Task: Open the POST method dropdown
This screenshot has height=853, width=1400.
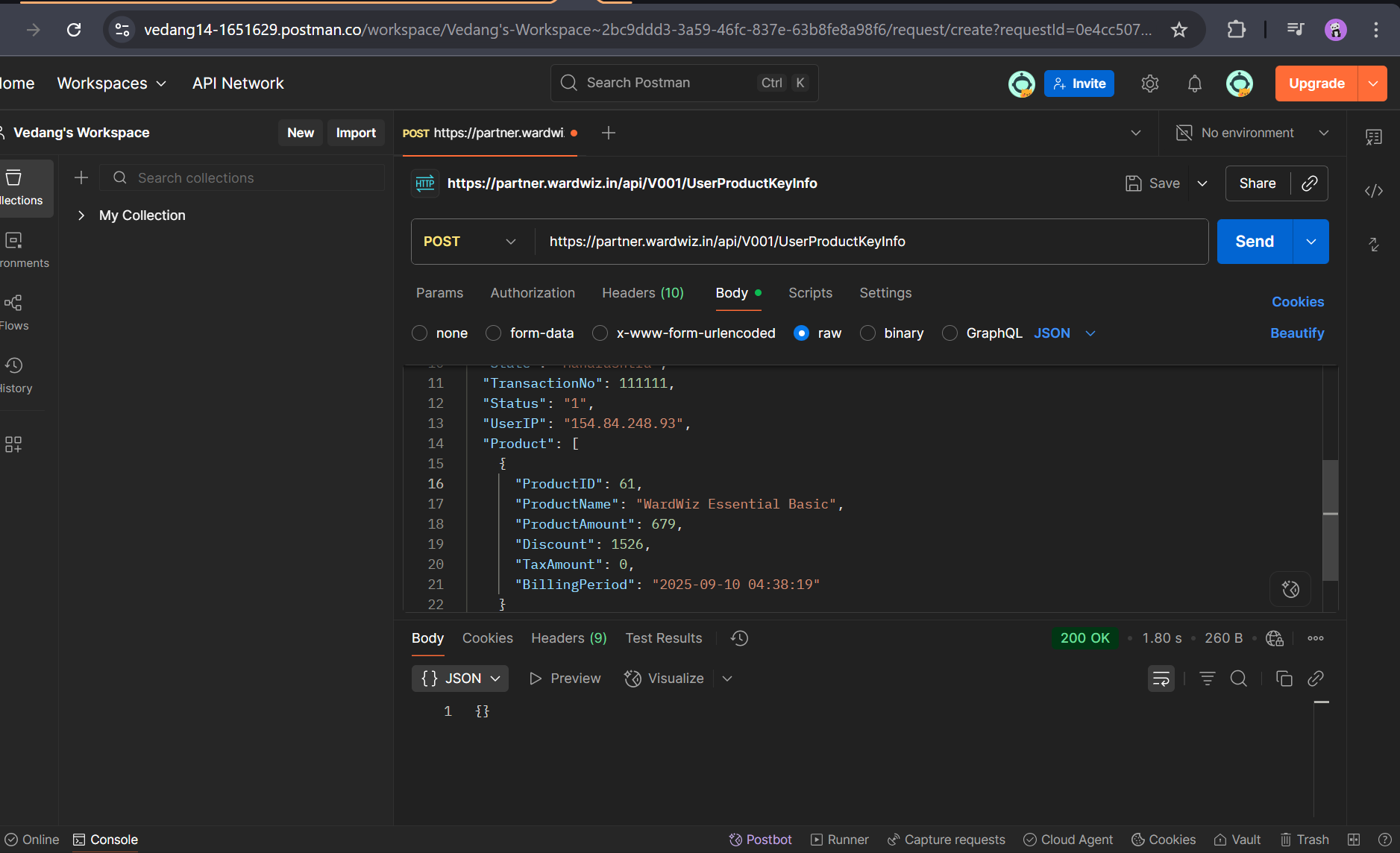Action: tap(470, 242)
